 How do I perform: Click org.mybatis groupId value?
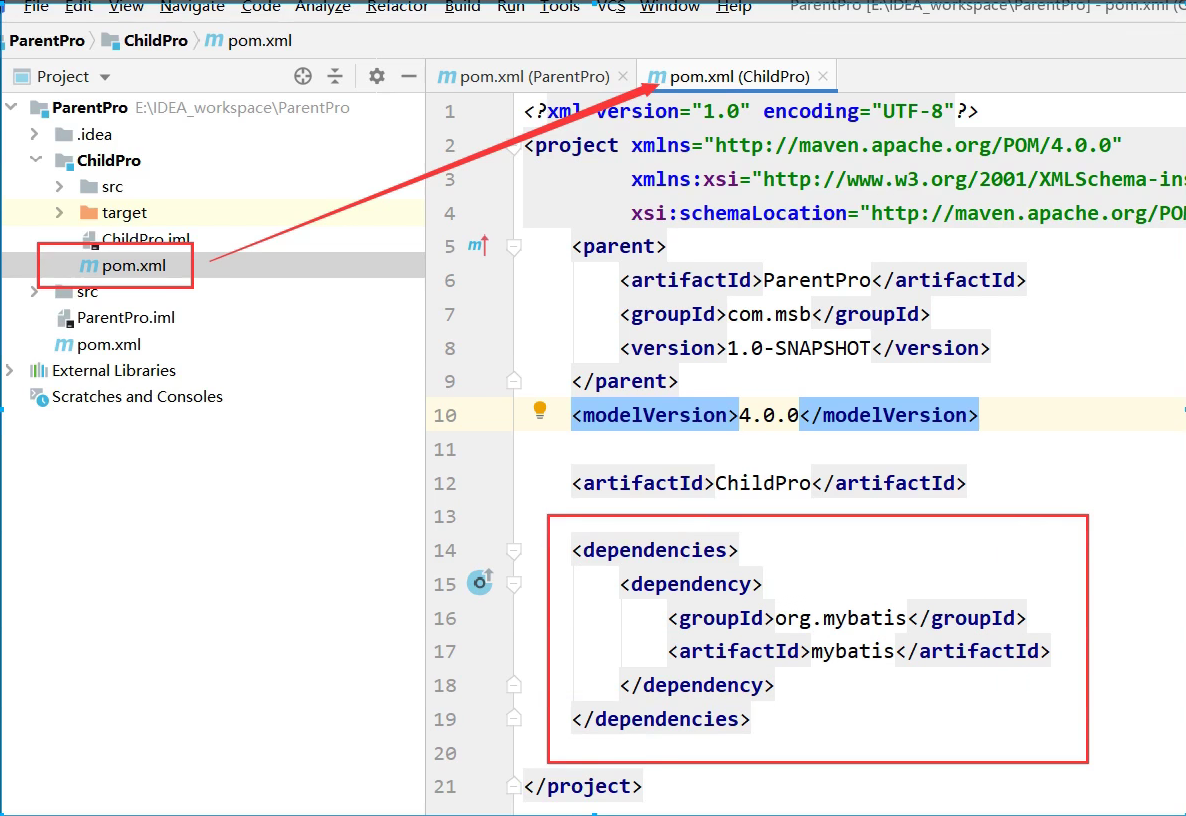click(x=840, y=618)
